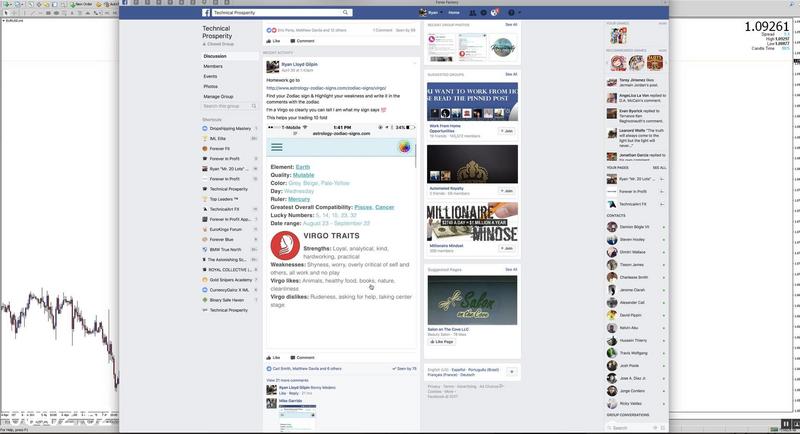The width and height of the screenshot is (800, 434).
Task: Click the plus button in the language box
Action: [512, 372]
